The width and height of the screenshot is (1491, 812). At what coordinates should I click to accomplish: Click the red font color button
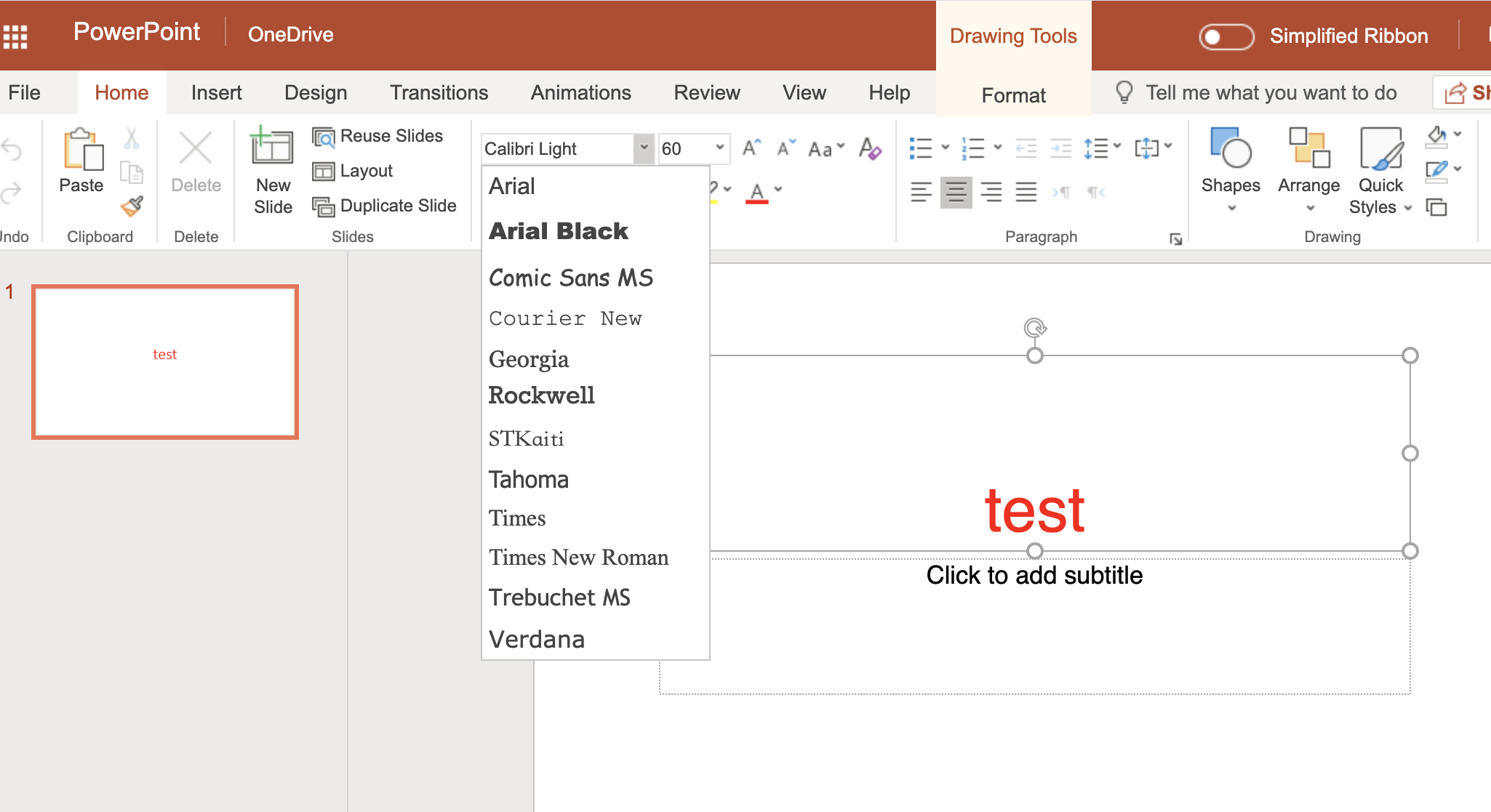(x=756, y=192)
